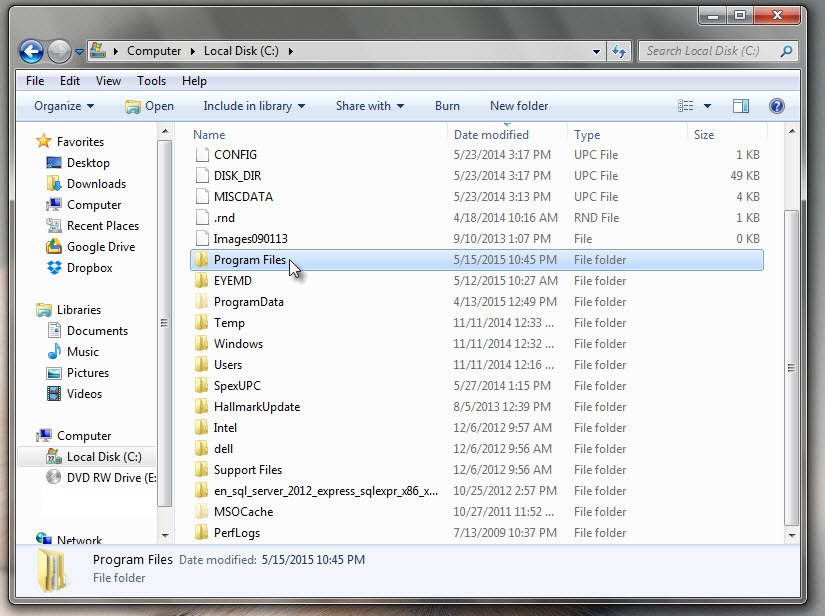This screenshot has width=825, height=616.
Task: Open the Tools menu
Action: point(152,81)
